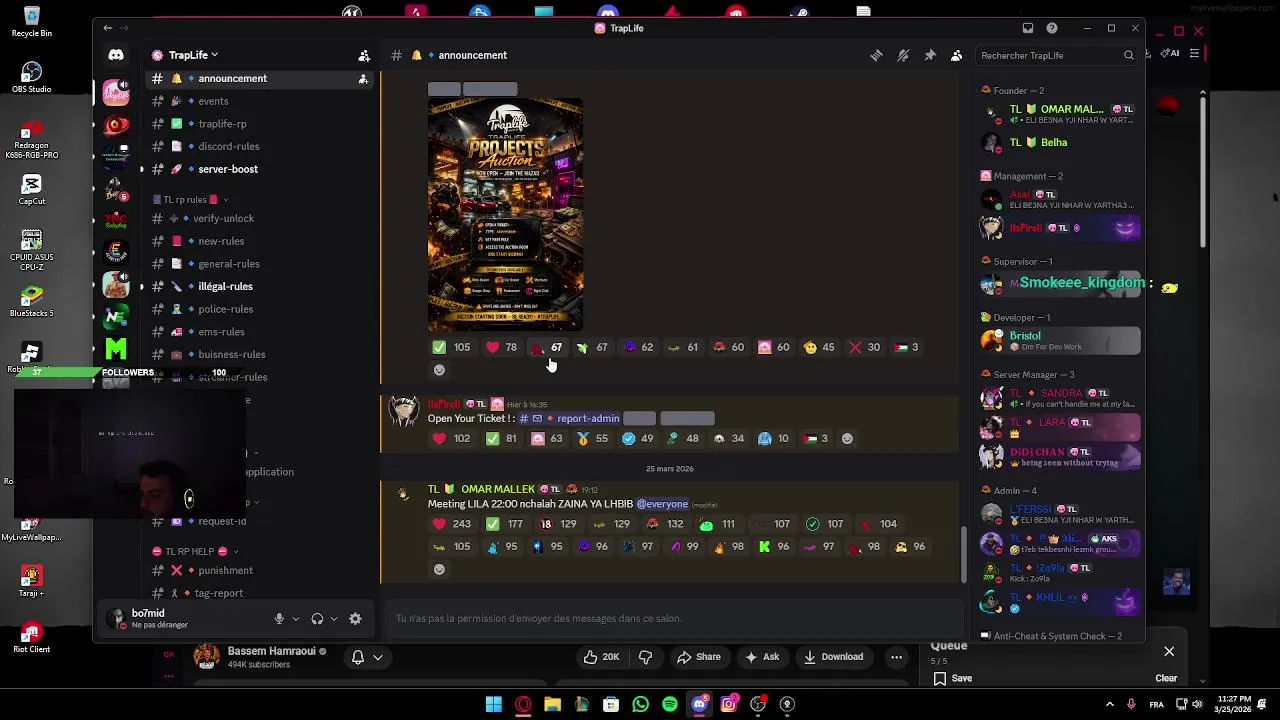Image resolution: width=1280 pixels, height=720 pixels.
Task: Open the verify-unlock channel
Action: [x=223, y=219]
